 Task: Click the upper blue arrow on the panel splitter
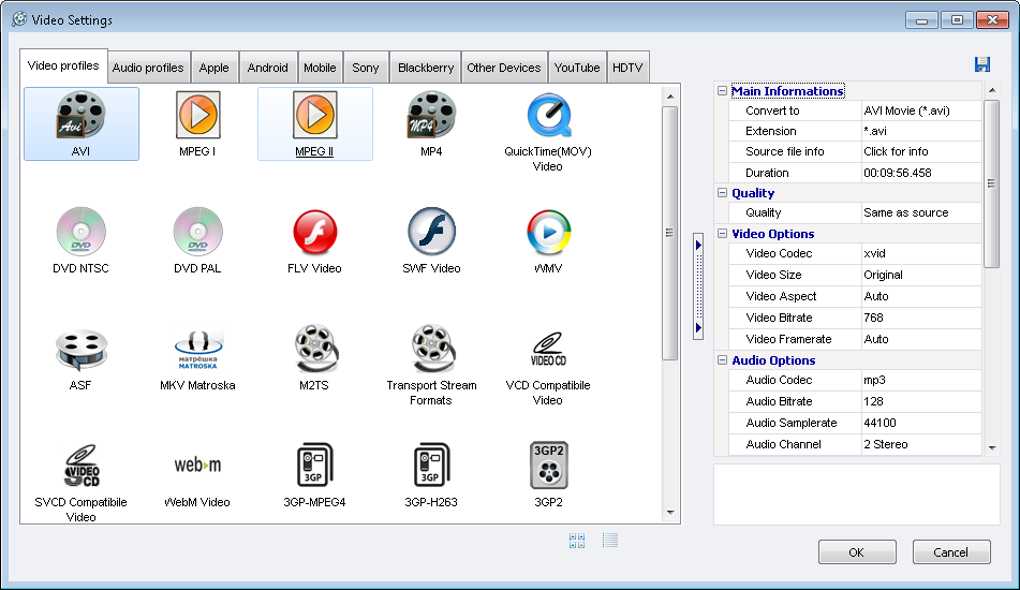698,245
